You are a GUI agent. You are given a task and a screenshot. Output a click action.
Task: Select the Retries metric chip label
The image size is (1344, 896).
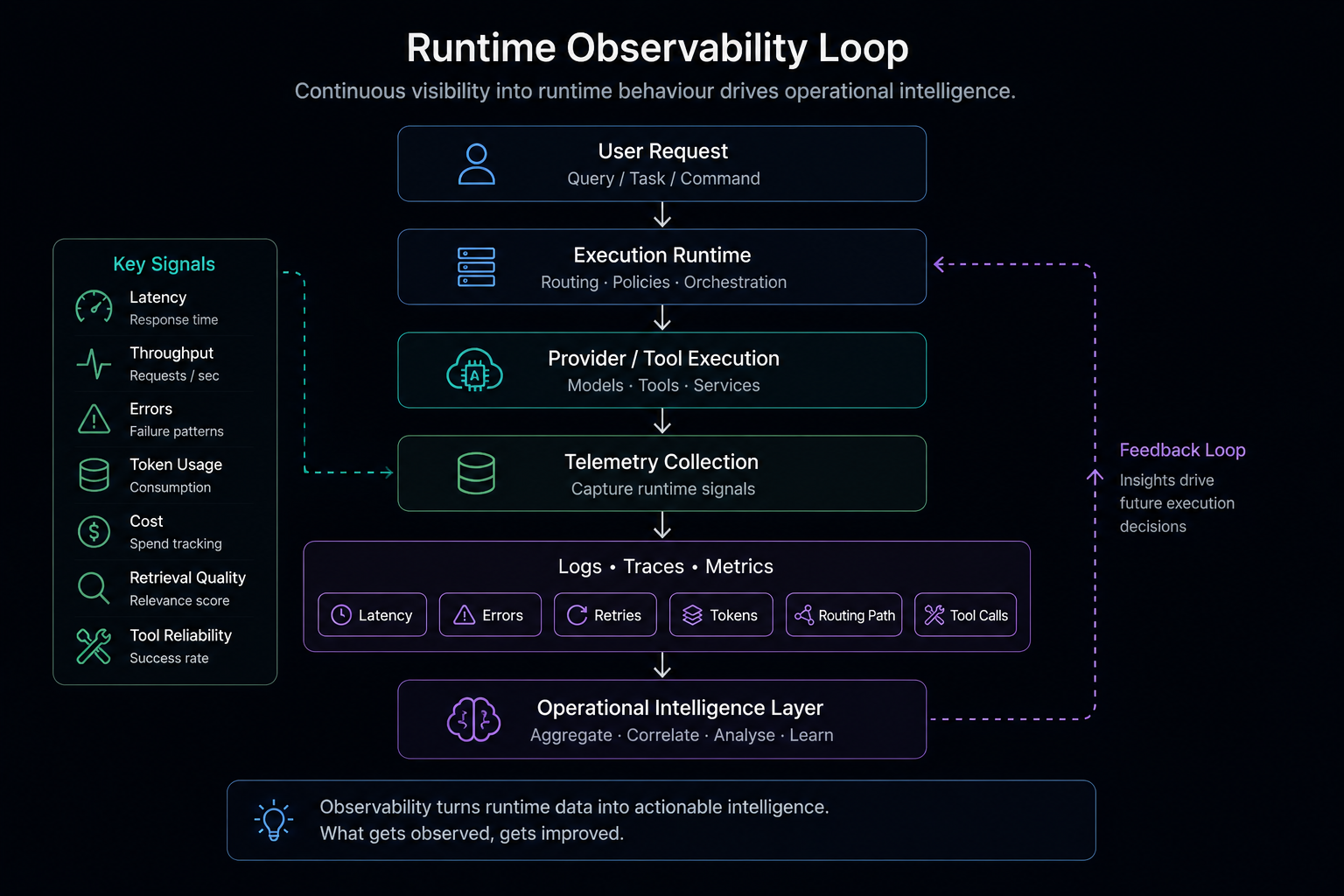618,615
